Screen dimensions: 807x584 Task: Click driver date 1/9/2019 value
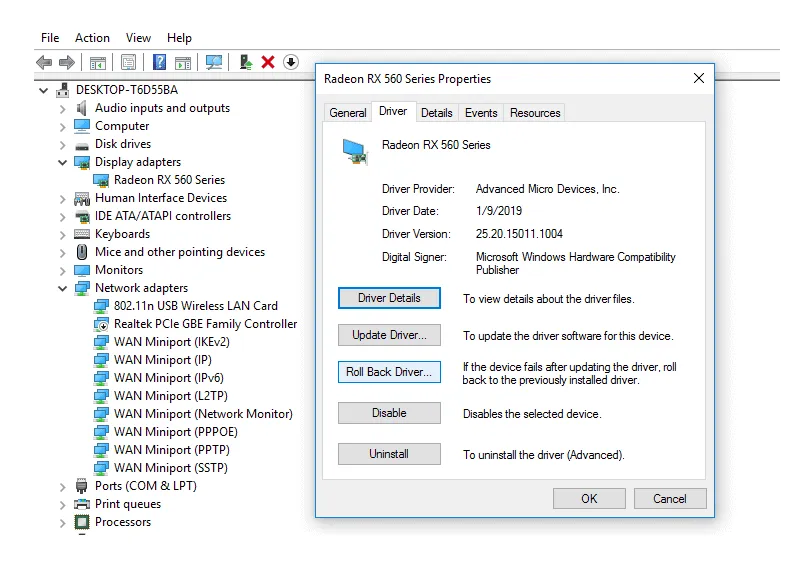click(x=499, y=211)
